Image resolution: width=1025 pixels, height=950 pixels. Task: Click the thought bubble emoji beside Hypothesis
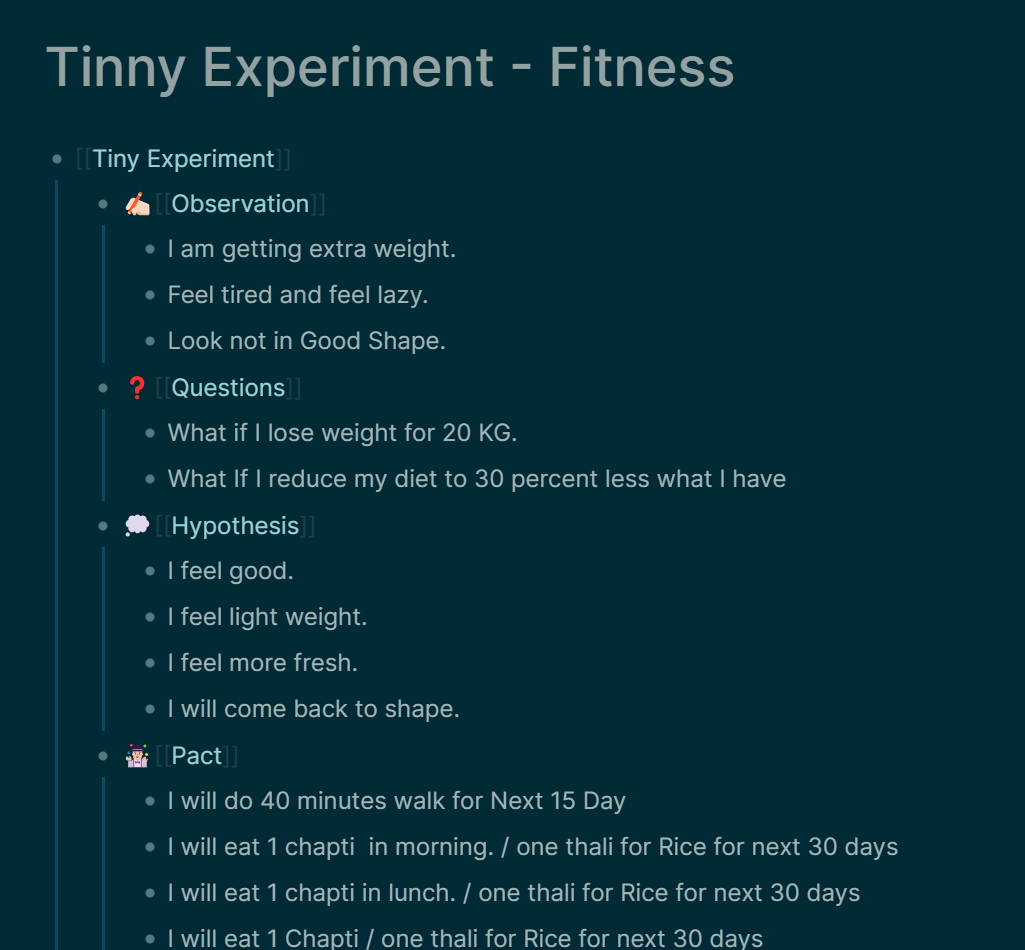(137, 526)
